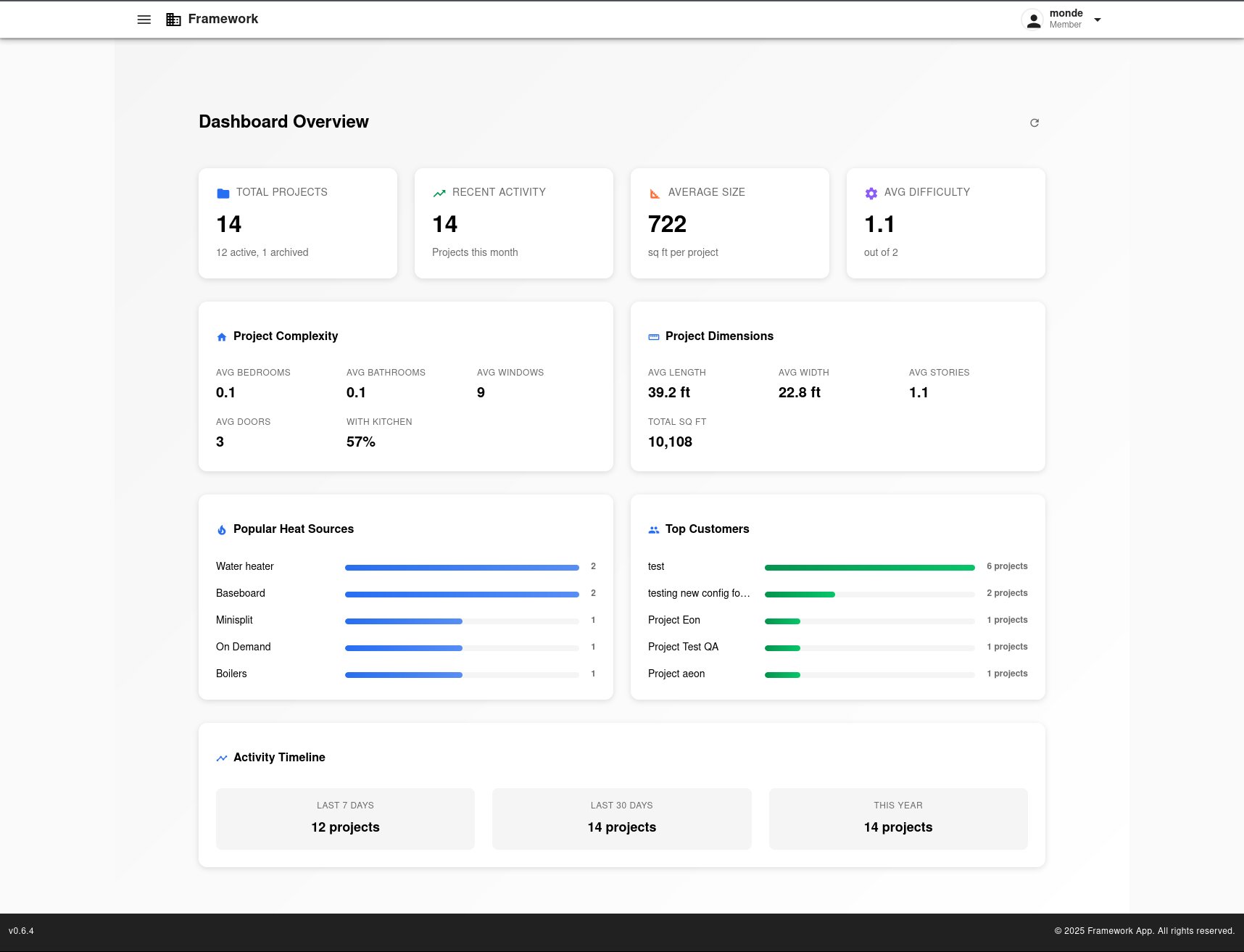Click the 'v0.6.4' version label
Image resolution: width=1244 pixels, height=952 pixels.
click(x=21, y=931)
